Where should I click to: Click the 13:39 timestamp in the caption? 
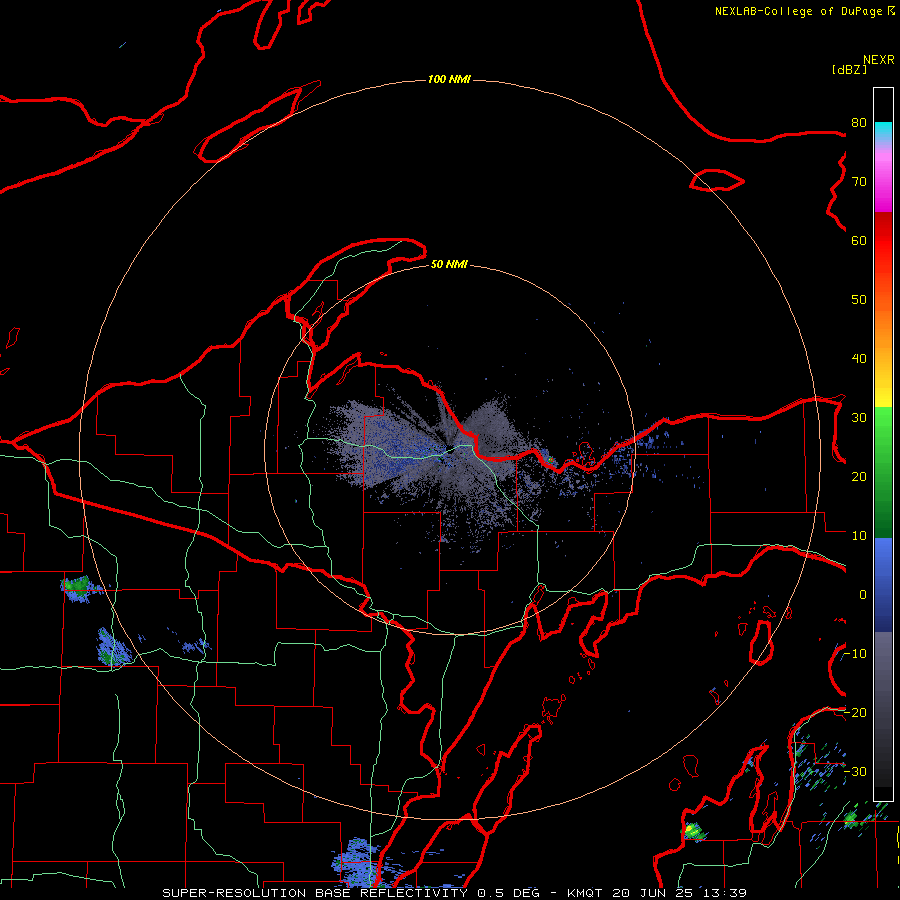[x=726, y=893]
